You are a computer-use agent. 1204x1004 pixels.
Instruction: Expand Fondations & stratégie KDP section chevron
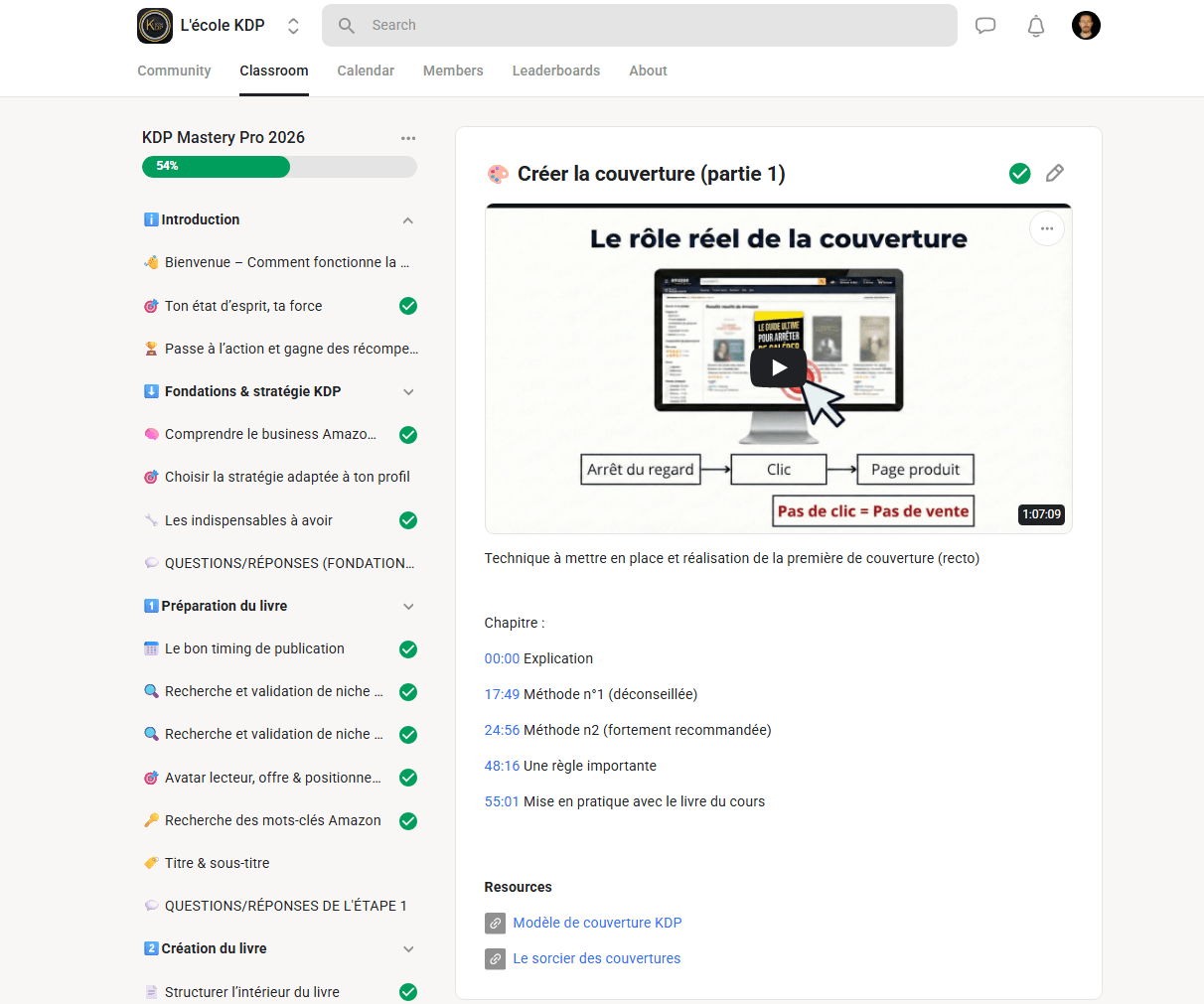click(x=408, y=392)
